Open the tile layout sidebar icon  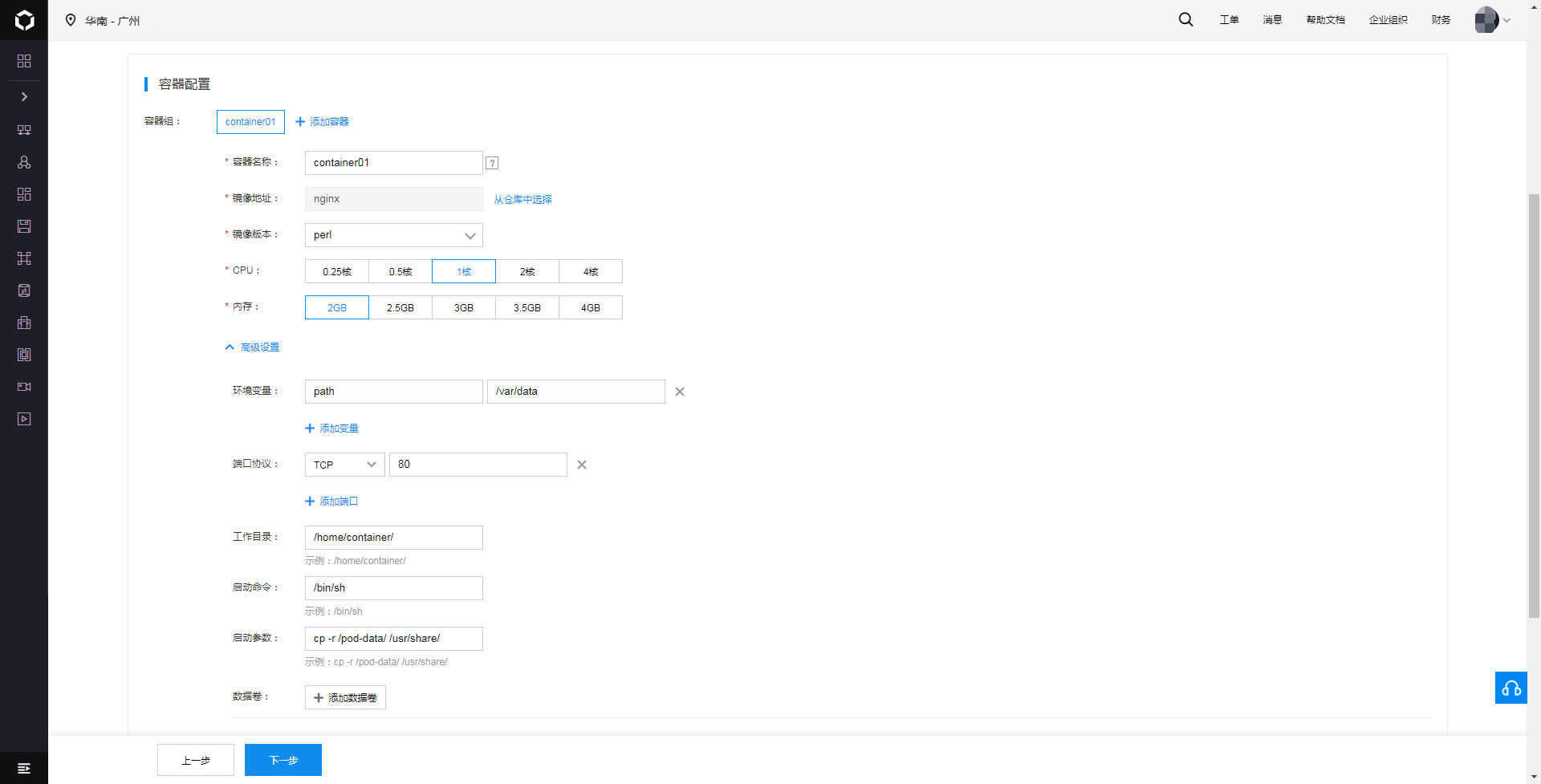[x=24, y=194]
